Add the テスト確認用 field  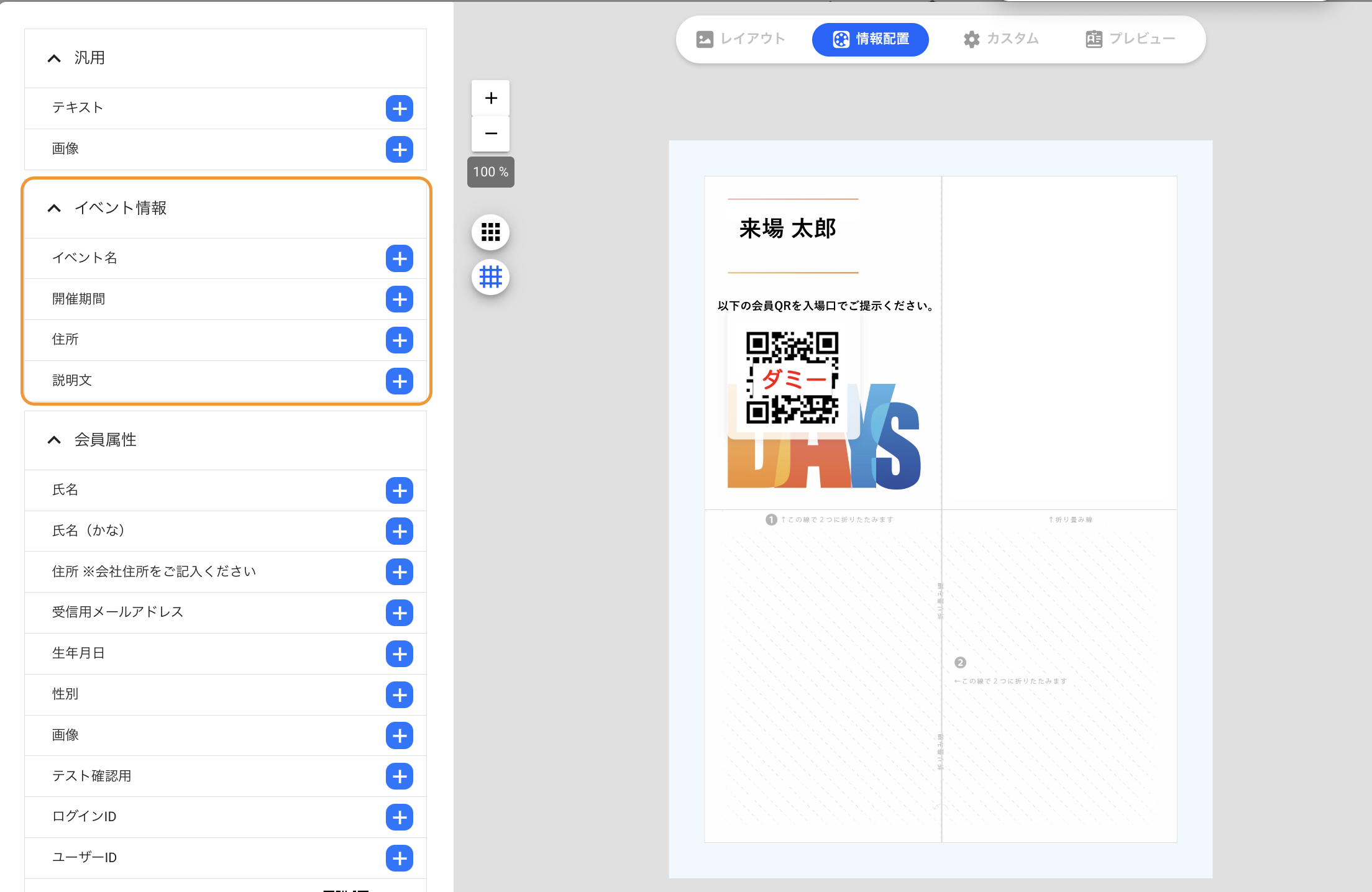point(400,776)
